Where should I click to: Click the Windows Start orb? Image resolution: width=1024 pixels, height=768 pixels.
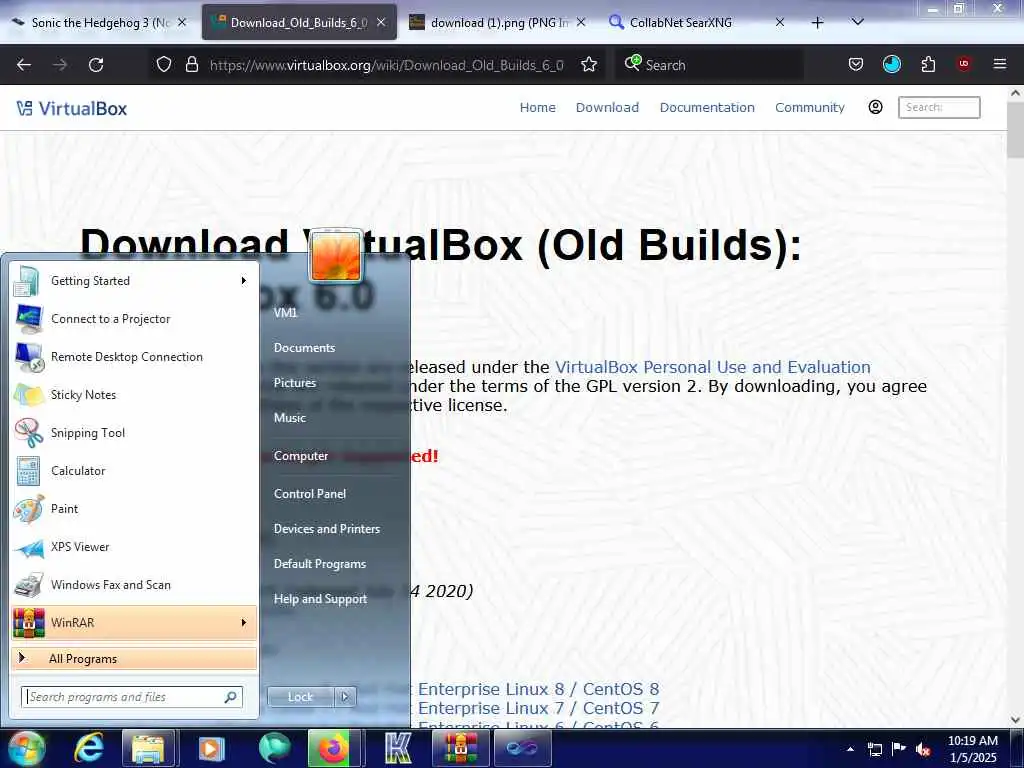pyautogui.click(x=25, y=748)
